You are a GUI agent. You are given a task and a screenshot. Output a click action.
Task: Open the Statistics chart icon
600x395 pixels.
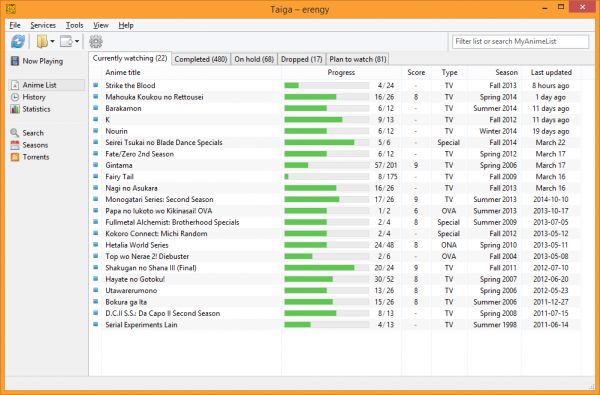coord(15,109)
